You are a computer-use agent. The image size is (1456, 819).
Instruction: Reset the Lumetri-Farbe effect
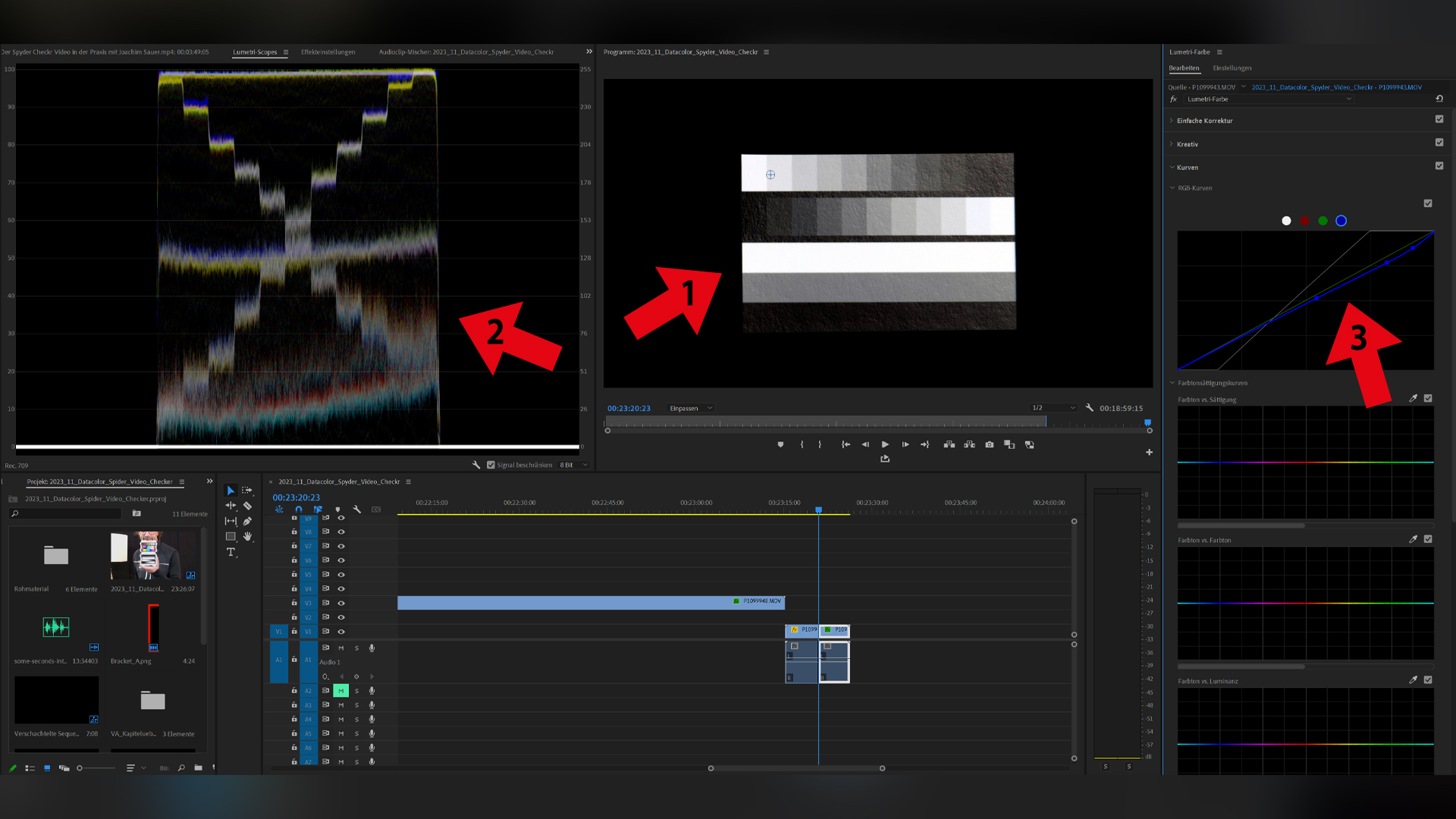click(x=1439, y=99)
